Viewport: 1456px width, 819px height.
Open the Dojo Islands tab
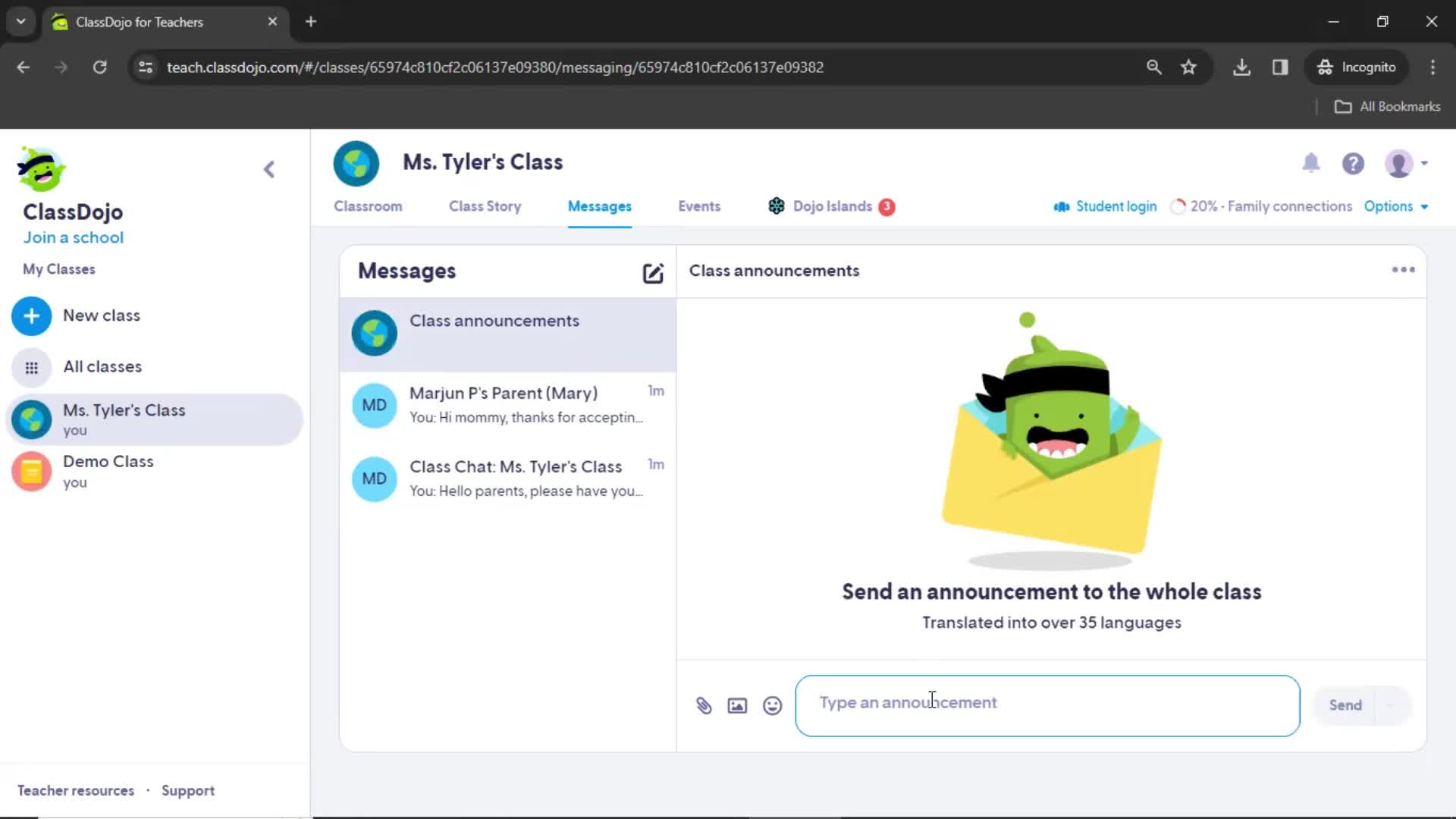pyautogui.click(x=831, y=206)
